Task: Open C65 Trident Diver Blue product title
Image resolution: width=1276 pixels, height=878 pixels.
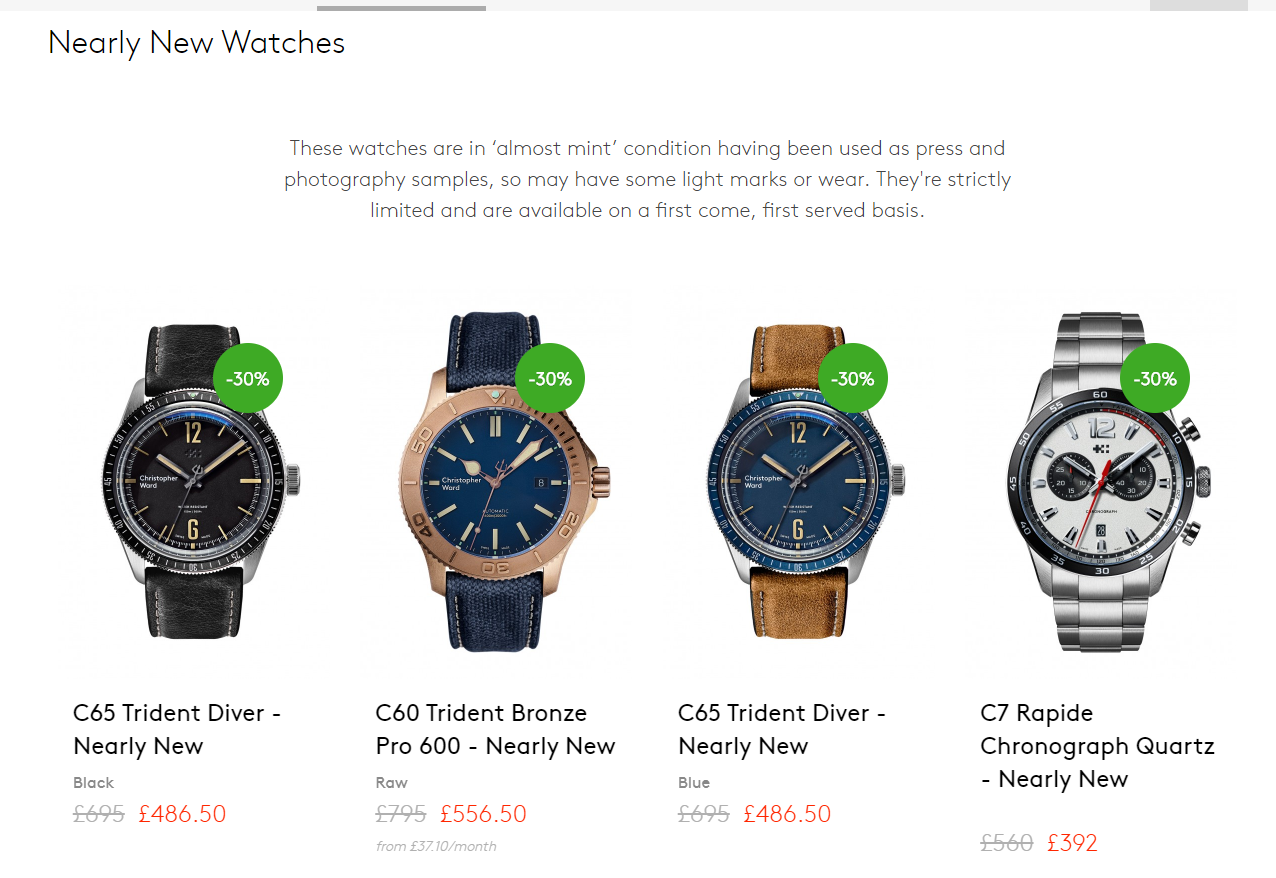Action: pos(782,729)
